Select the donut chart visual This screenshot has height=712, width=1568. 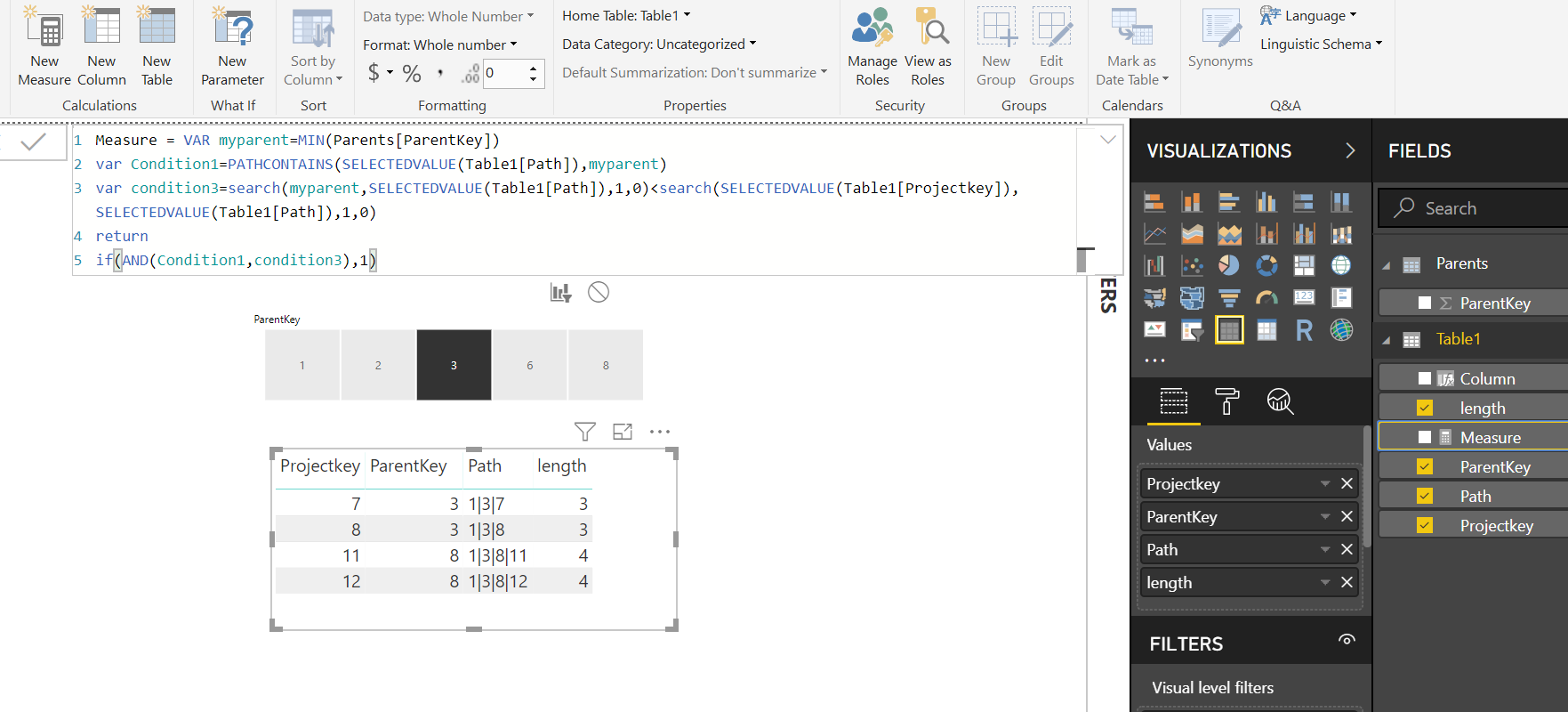coord(1266,265)
